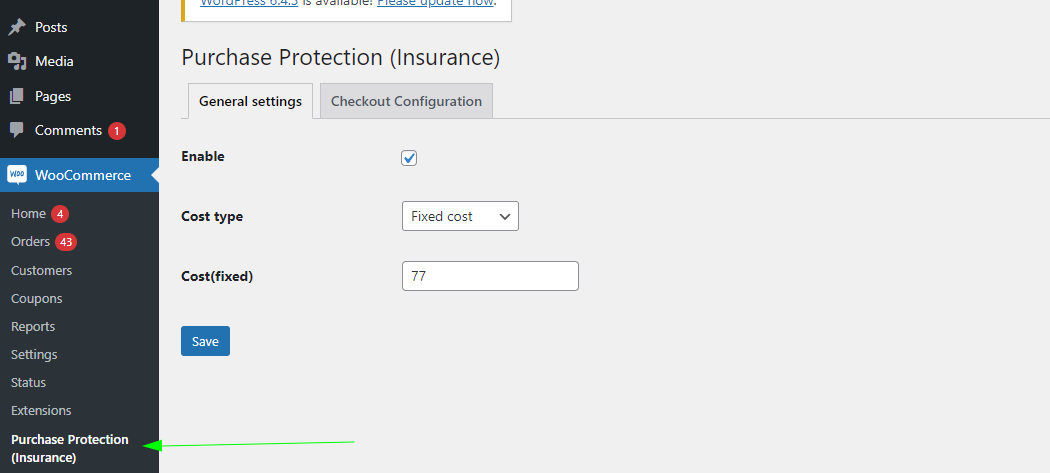Switch to Checkout Configuration tab

[x=406, y=101]
